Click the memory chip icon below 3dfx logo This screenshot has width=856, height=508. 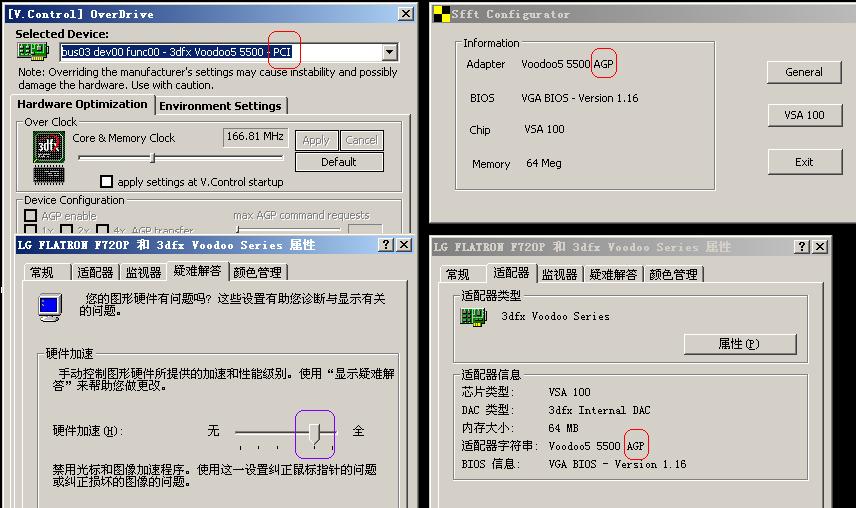49,175
